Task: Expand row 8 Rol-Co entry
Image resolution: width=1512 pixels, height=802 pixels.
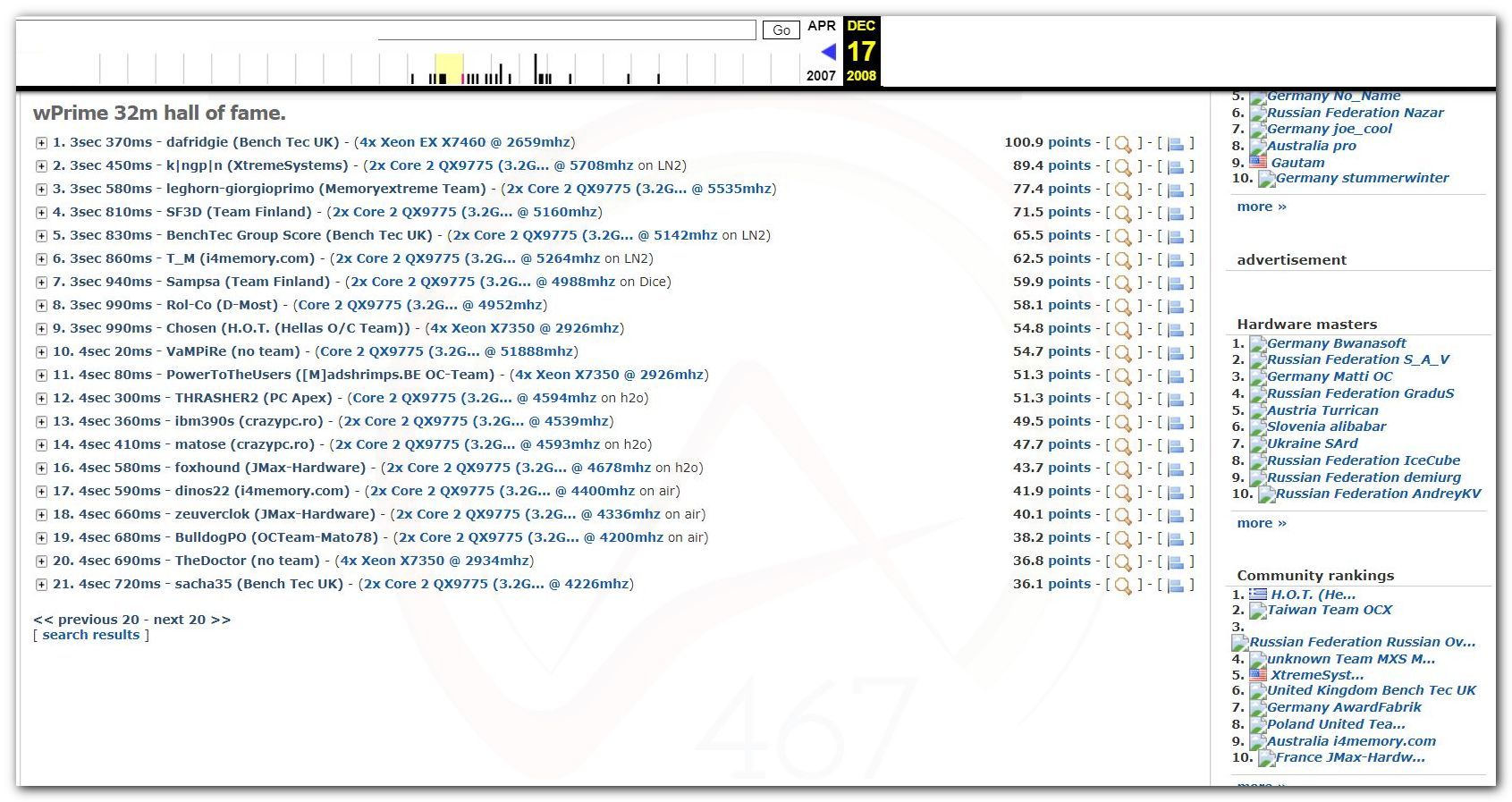Action: pyautogui.click(x=41, y=306)
